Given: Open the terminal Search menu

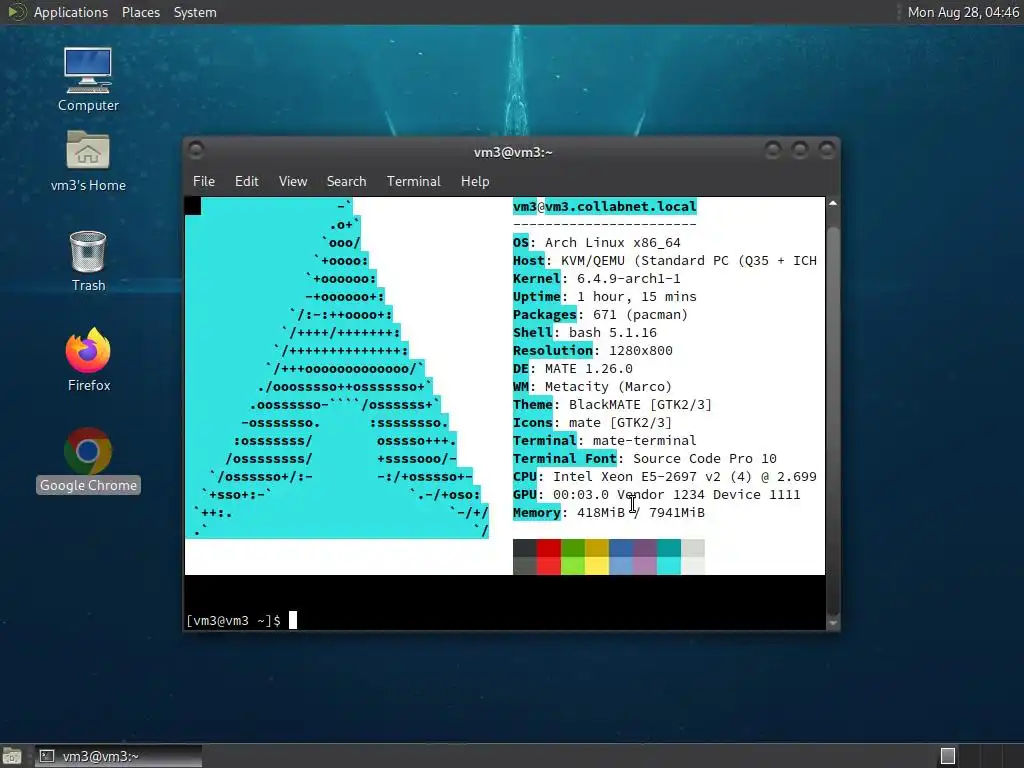Looking at the screenshot, I should [346, 181].
